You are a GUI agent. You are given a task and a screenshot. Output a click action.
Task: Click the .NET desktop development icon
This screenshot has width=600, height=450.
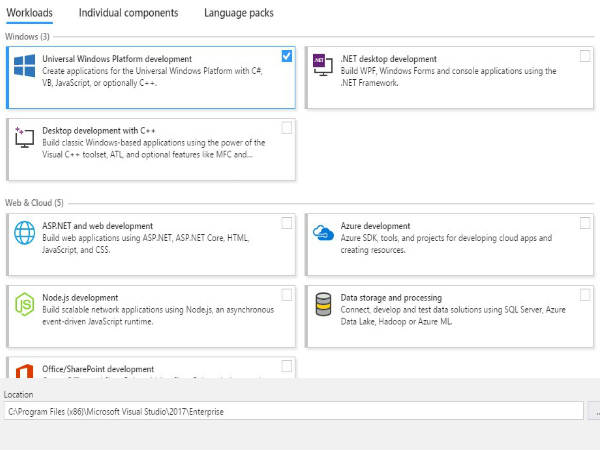point(322,63)
